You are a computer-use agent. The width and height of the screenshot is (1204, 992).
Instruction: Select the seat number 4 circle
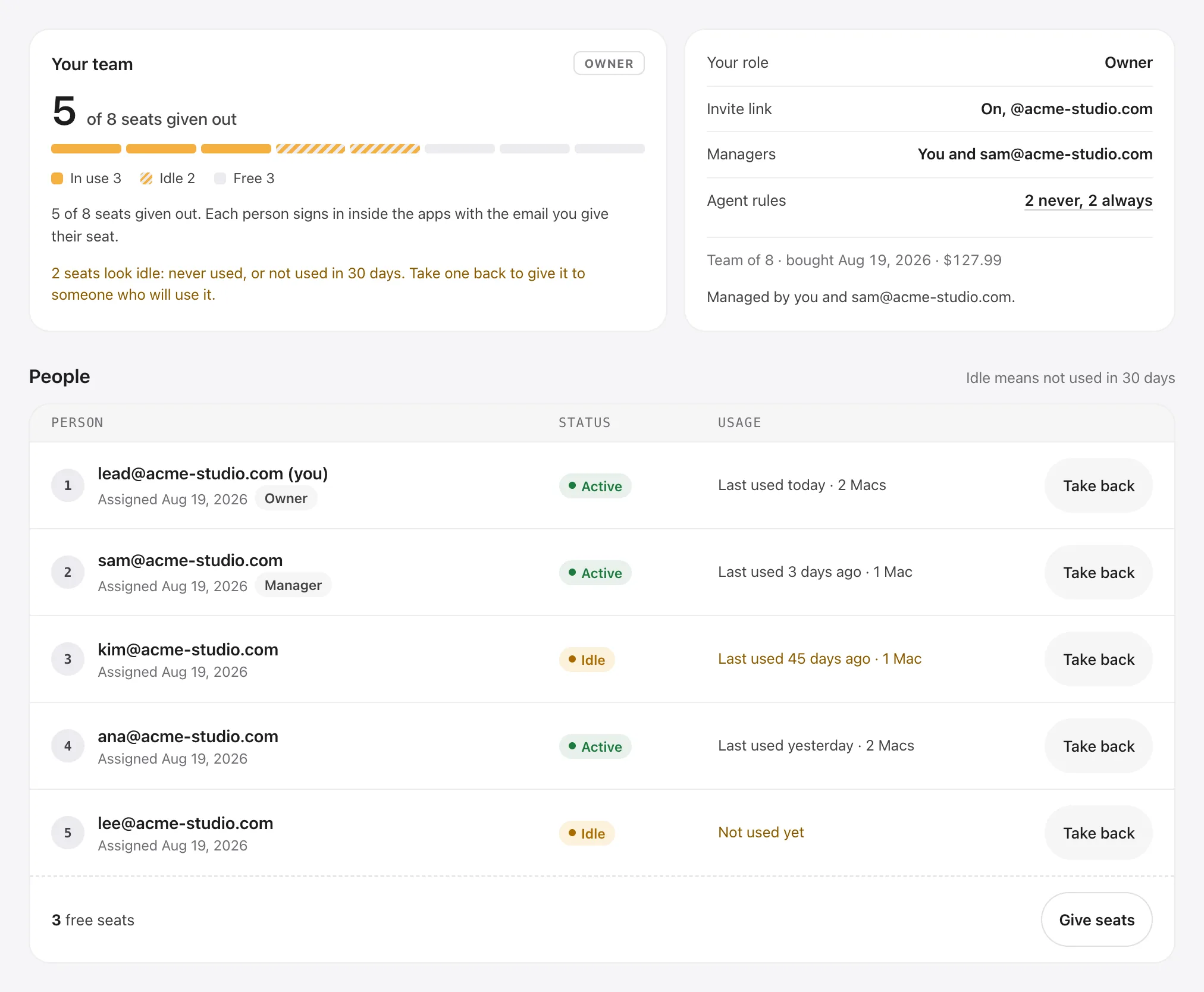(x=68, y=746)
